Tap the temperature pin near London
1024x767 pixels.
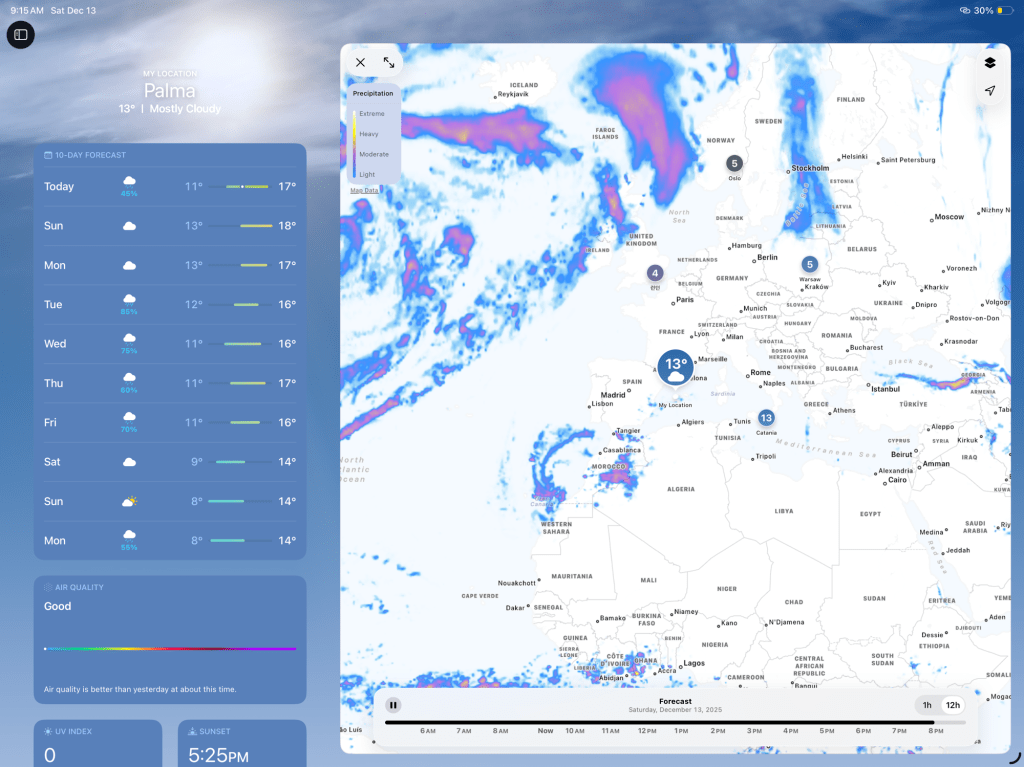[x=654, y=273]
